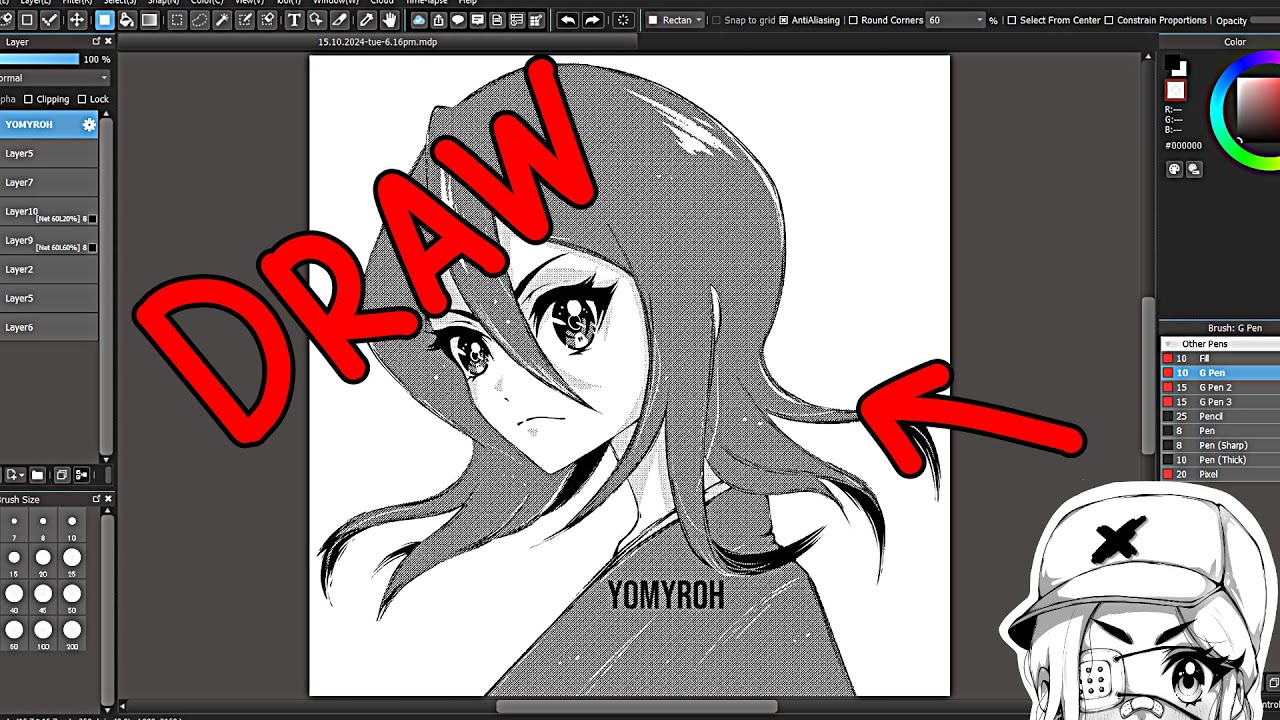
Task: Select the Eyedropper tool
Action: coord(367,20)
